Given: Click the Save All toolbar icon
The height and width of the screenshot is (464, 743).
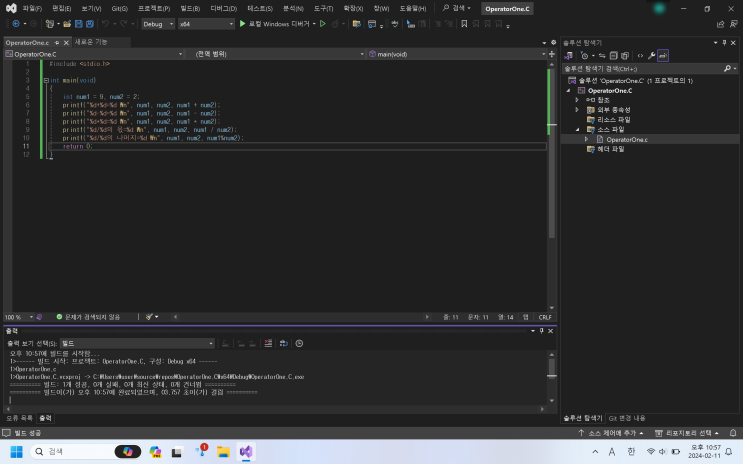Looking at the screenshot, I should tap(90, 23).
